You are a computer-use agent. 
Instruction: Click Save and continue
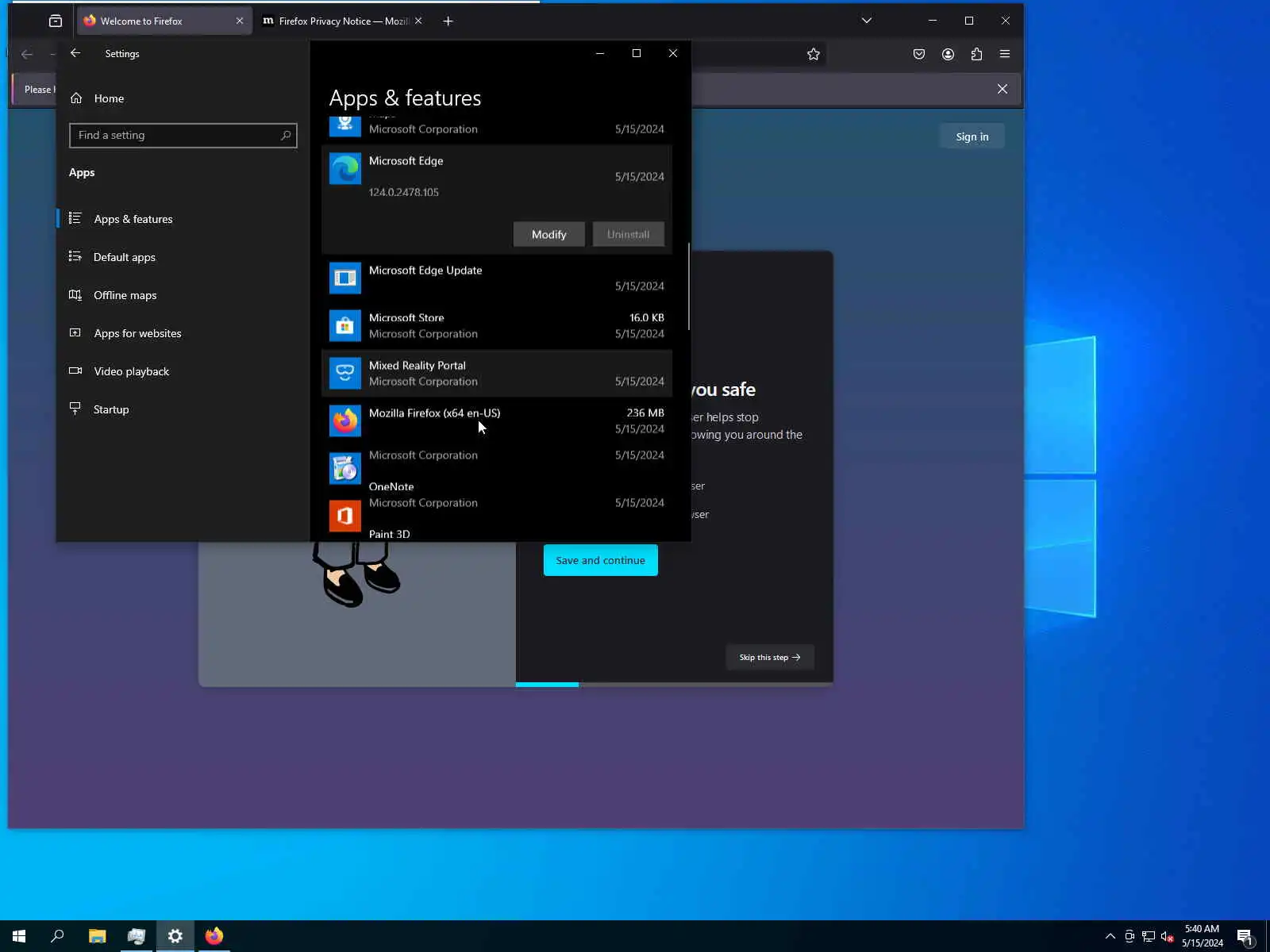tap(601, 560)
